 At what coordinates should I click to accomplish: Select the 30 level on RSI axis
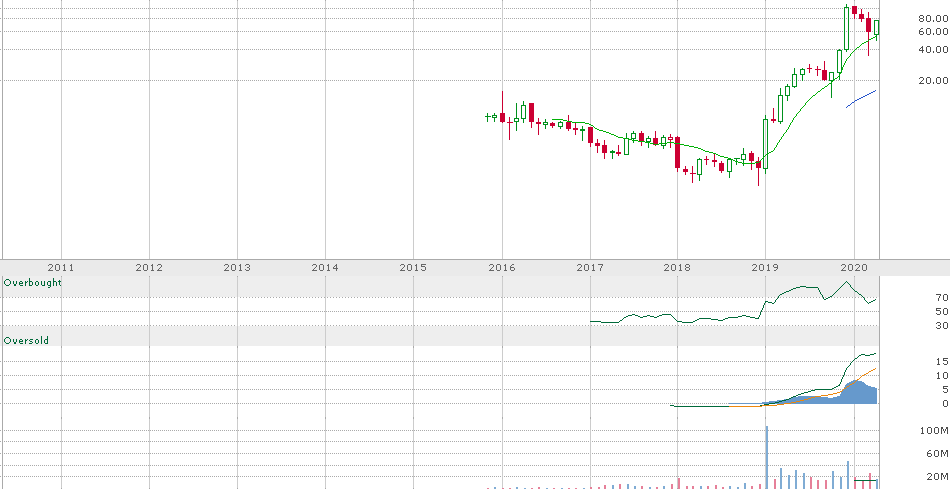[942, 325]
